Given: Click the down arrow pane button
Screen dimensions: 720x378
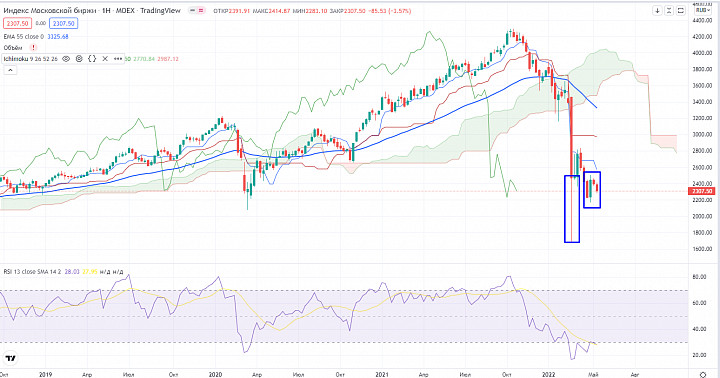Looking at the screenshot, I should click(658, 10).
